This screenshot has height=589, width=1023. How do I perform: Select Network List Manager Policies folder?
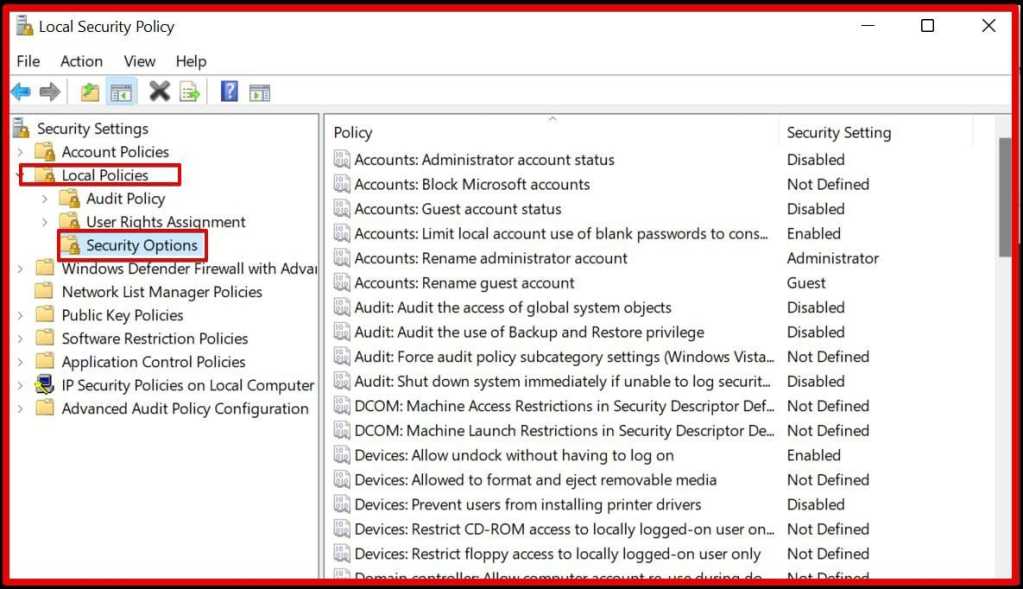[161, 292]
